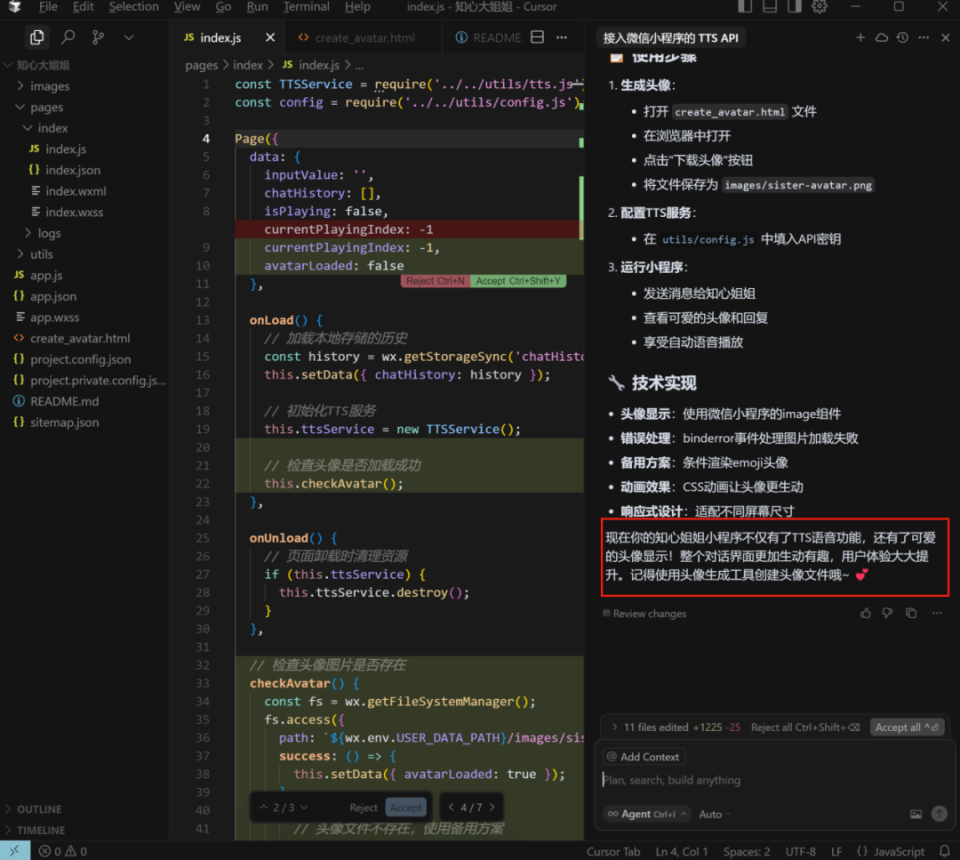Go to the next edited file arrow

point(492,807)
